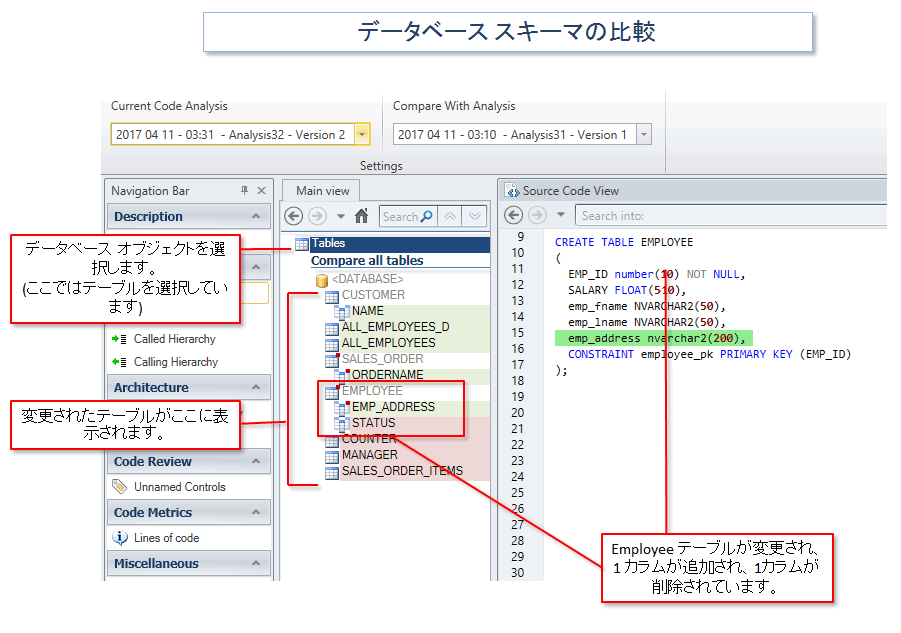Image resolution: width=901 pixels, height=633 pixels.
Task: Click the home icon in Main view toolbar
Action: (x=362, y=216)
